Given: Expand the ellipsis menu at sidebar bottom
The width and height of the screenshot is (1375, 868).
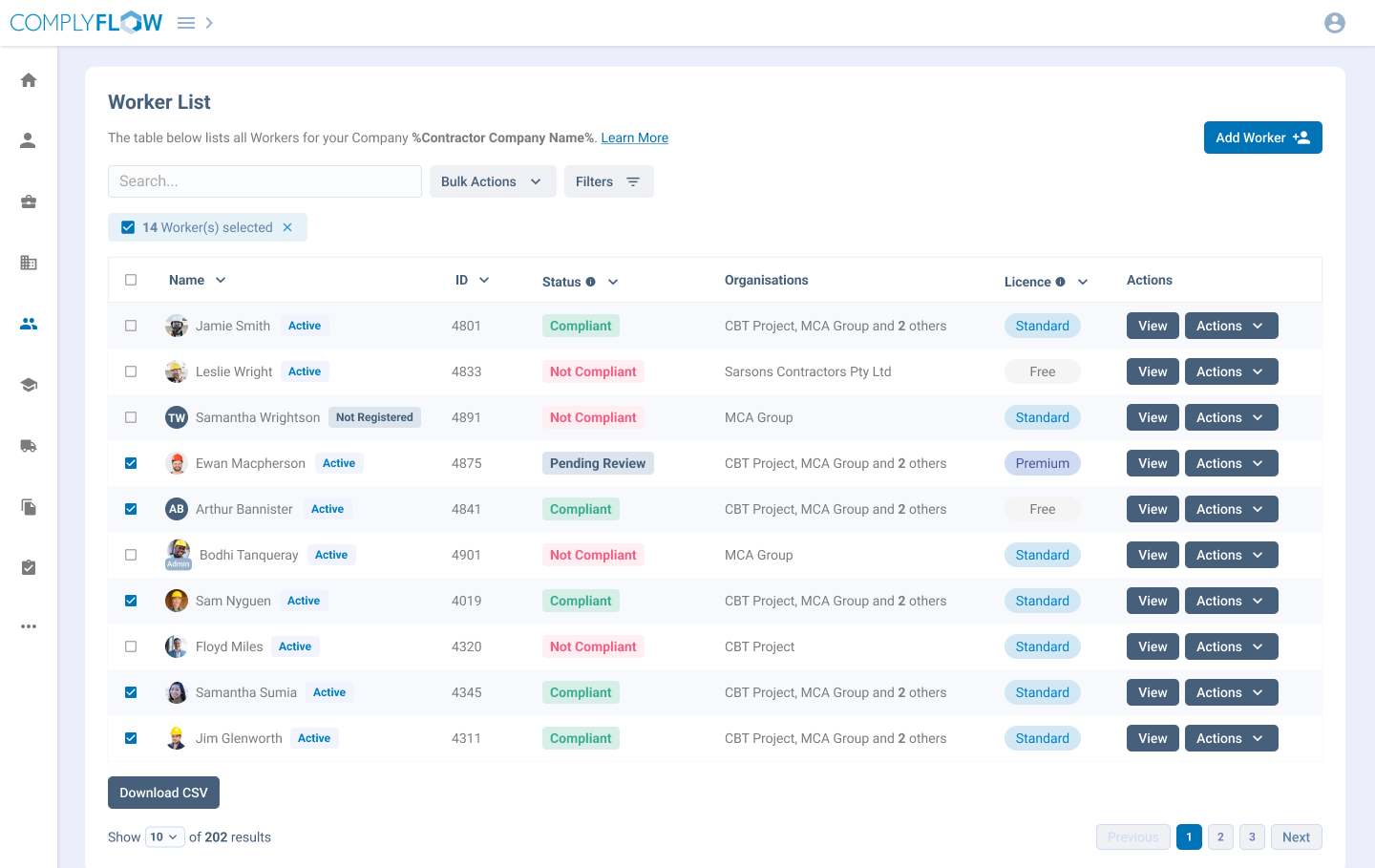Looking at the screenshot, I should point(29,626).
